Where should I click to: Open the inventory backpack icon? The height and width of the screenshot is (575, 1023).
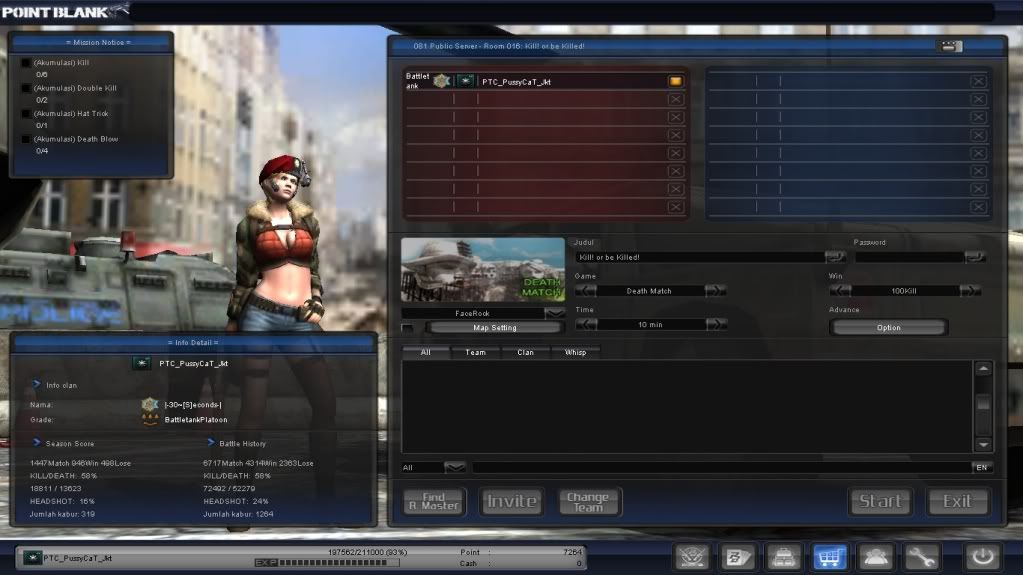(x=784, y=557)
